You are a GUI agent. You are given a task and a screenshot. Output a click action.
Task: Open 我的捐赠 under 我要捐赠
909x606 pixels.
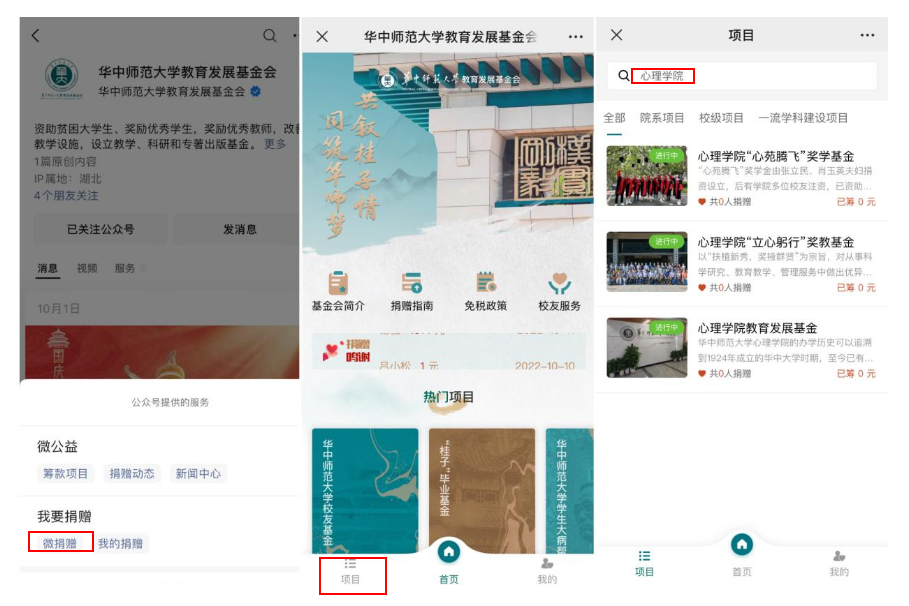click(x=120, y=543)
